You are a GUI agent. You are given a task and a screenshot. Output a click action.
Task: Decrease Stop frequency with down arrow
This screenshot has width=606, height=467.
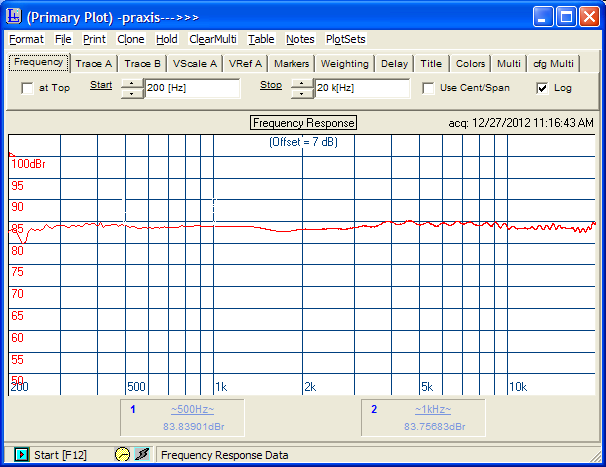302,94
